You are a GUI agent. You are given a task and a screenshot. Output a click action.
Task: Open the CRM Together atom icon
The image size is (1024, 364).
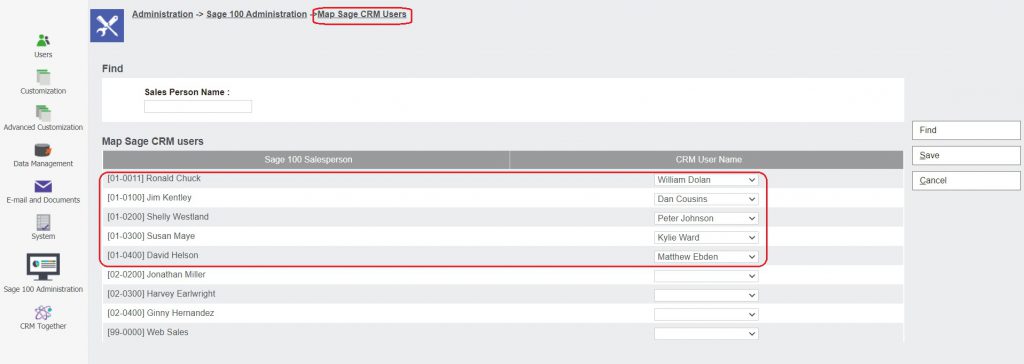pyautogui.click(x=43, y=312)
